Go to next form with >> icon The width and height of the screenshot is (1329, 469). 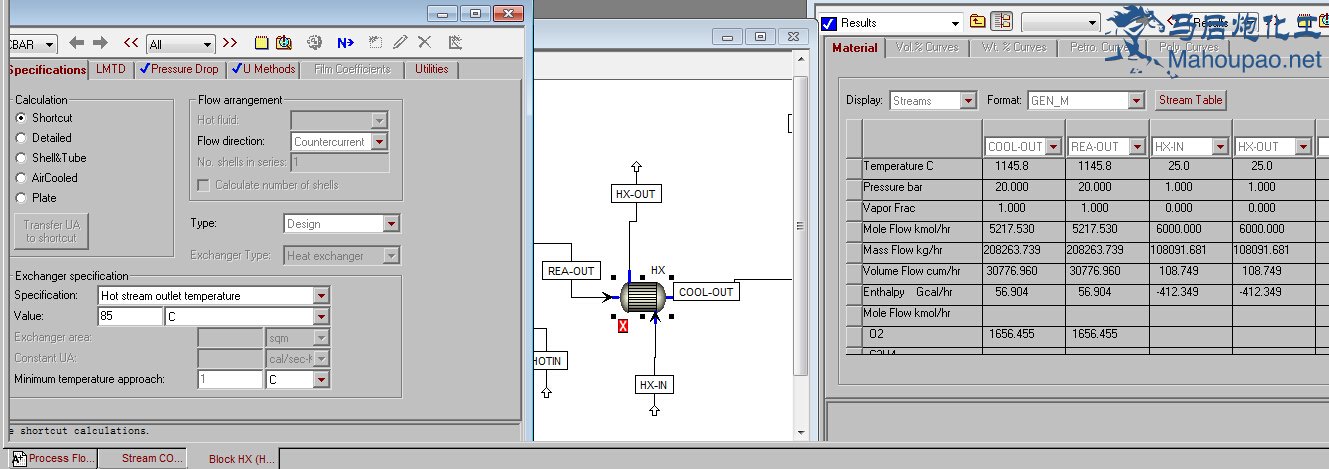[230, 43]
